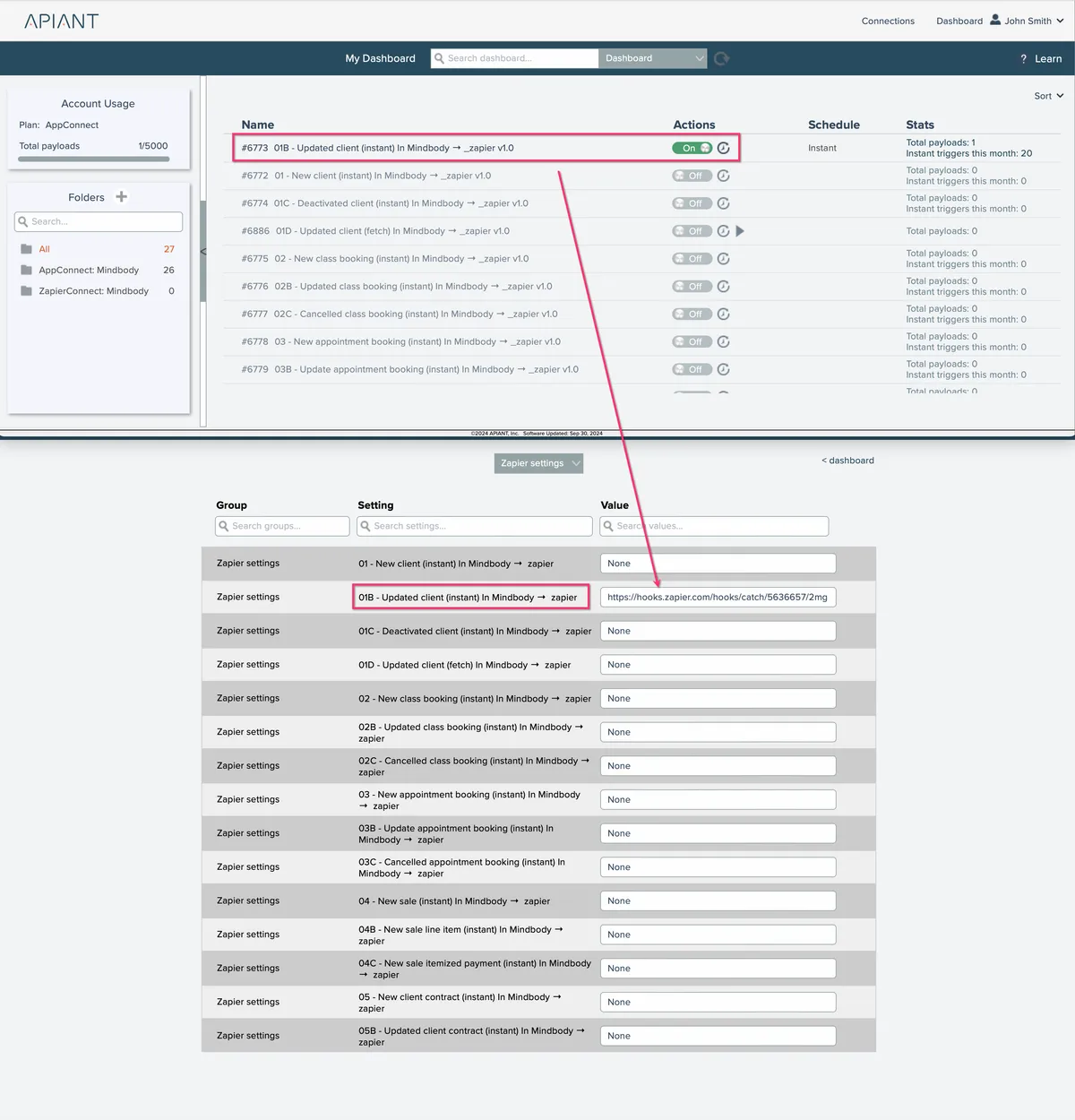Click My Dashboard title

[381, 58]
